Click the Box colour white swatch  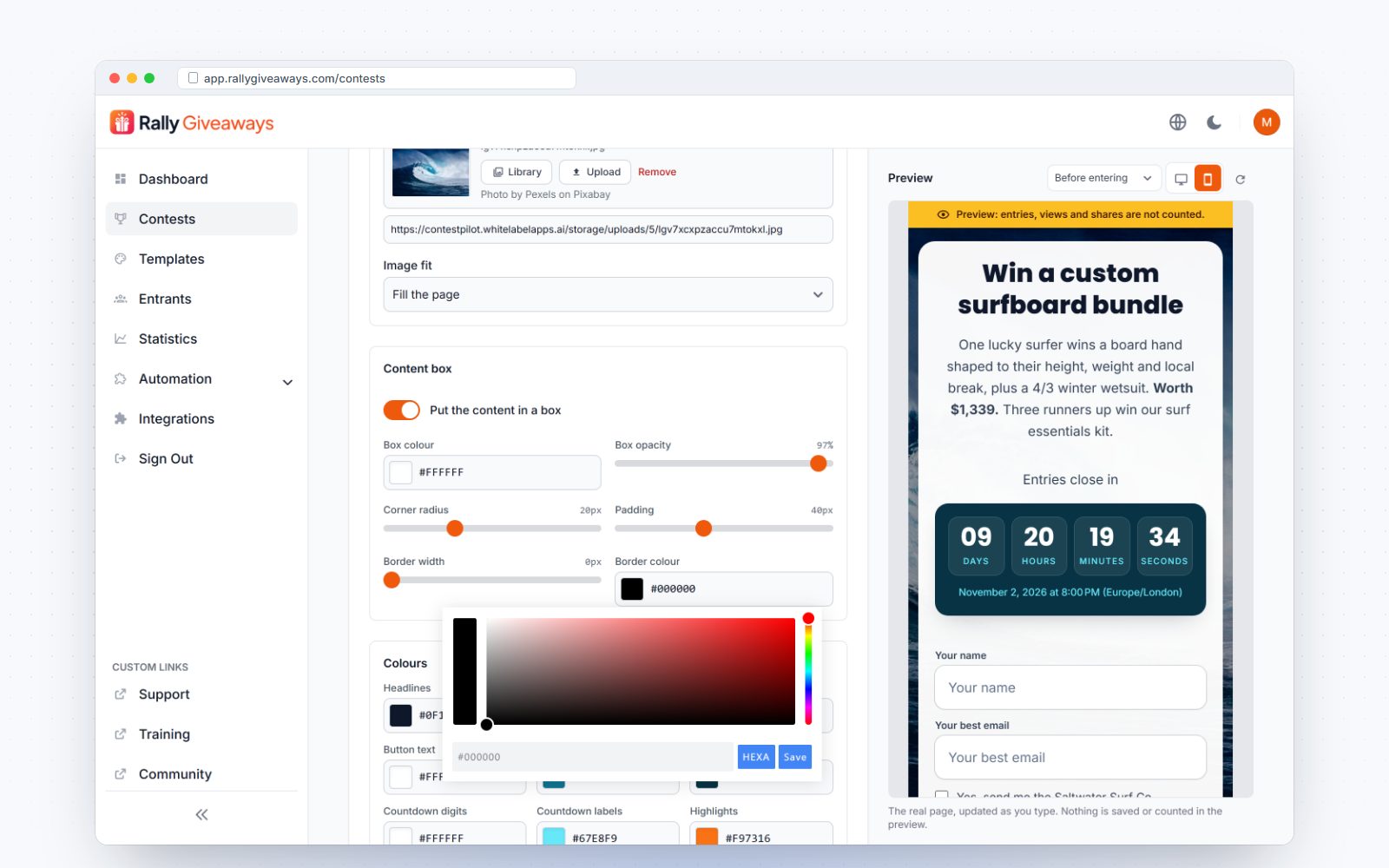[400, 472]
